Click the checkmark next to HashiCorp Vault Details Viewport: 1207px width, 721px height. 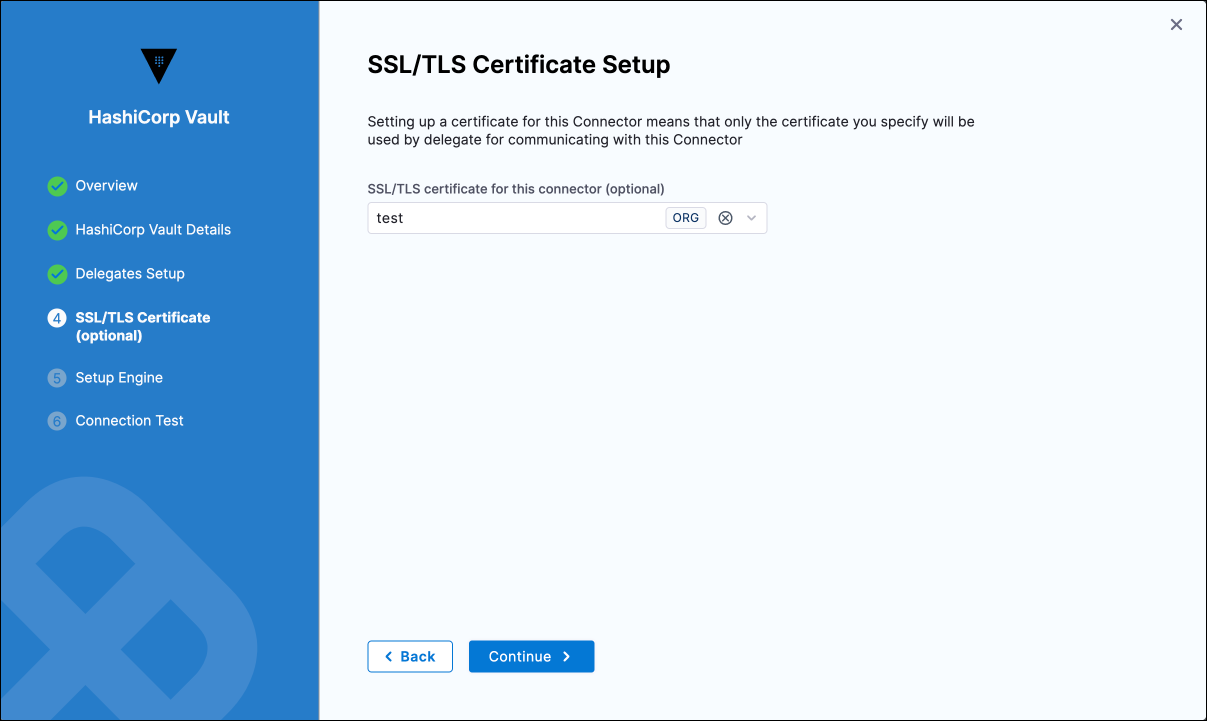(x=57, y=230)
